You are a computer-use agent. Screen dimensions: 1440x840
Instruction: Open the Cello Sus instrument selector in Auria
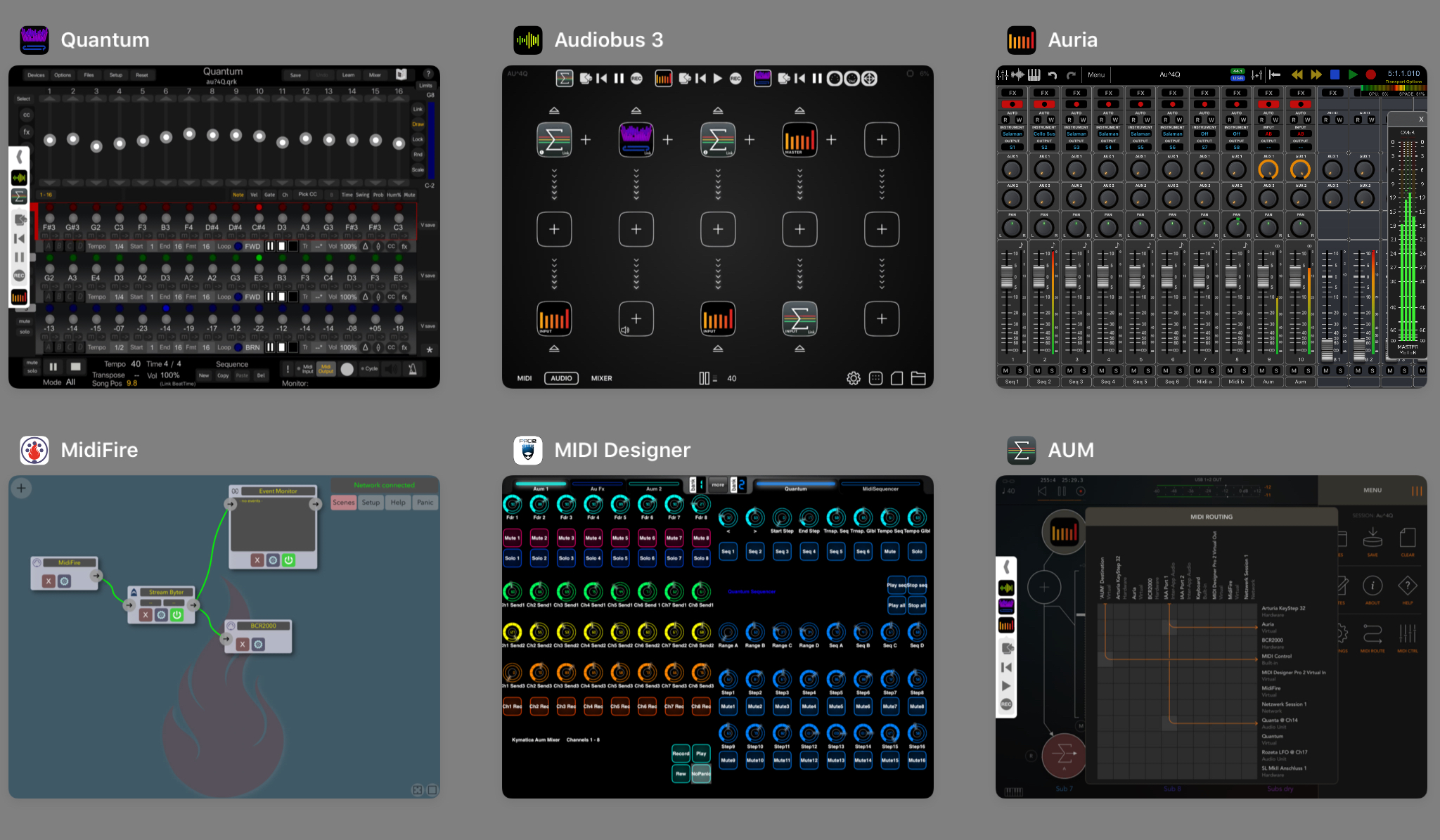pos(1044,134)
